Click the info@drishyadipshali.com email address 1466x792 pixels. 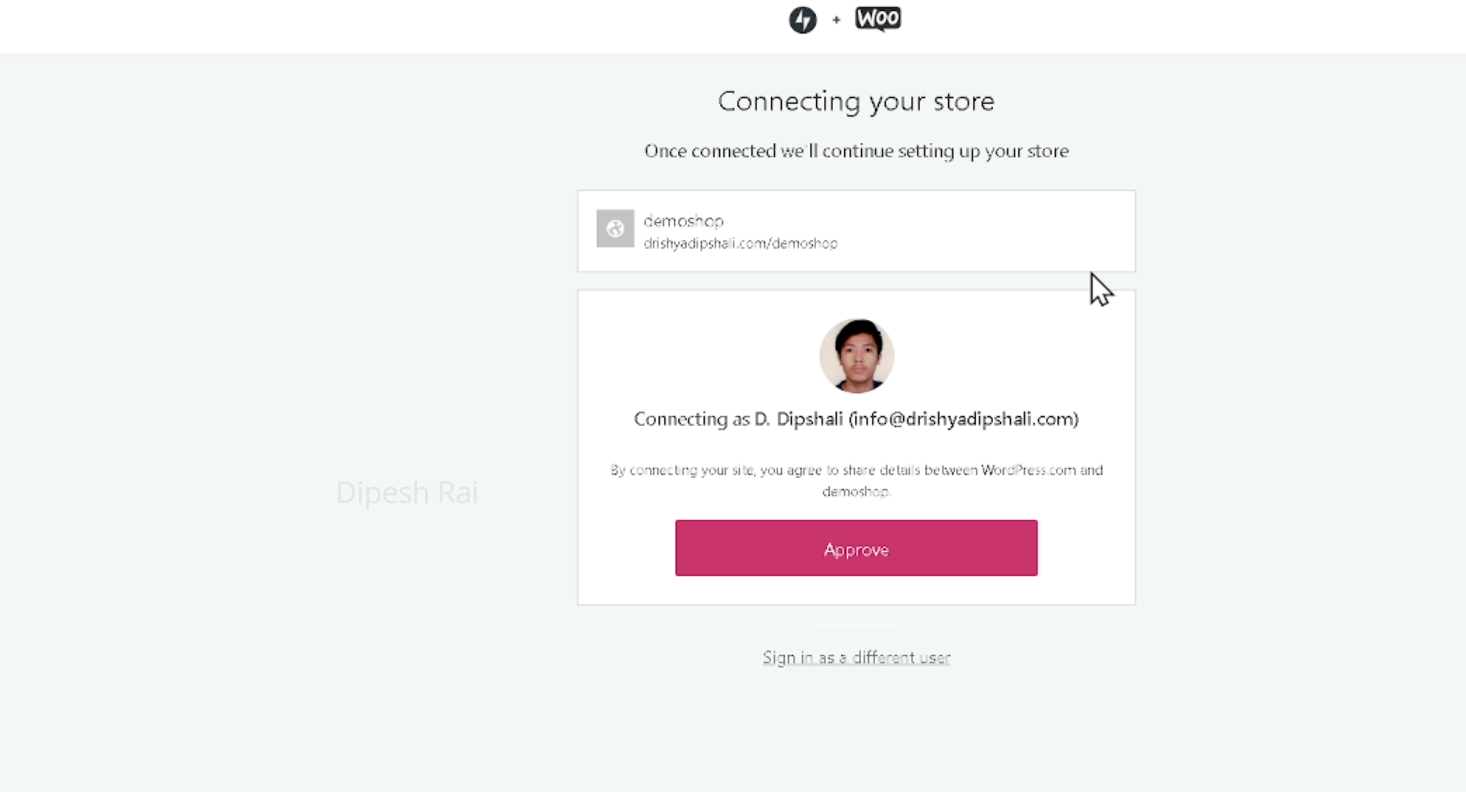(x=963, y=419)
